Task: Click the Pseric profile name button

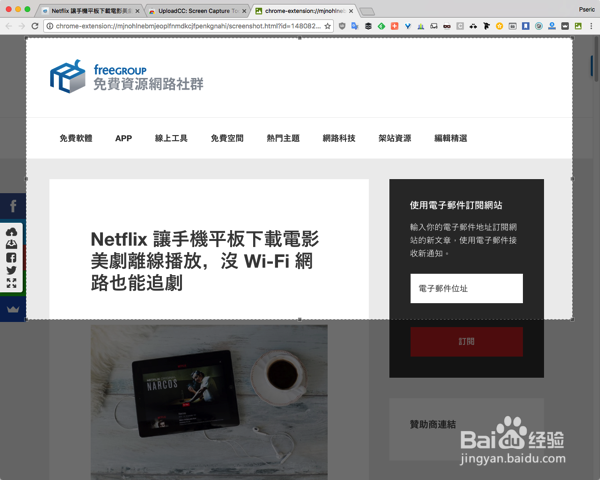Action: [x=587, y=10]
